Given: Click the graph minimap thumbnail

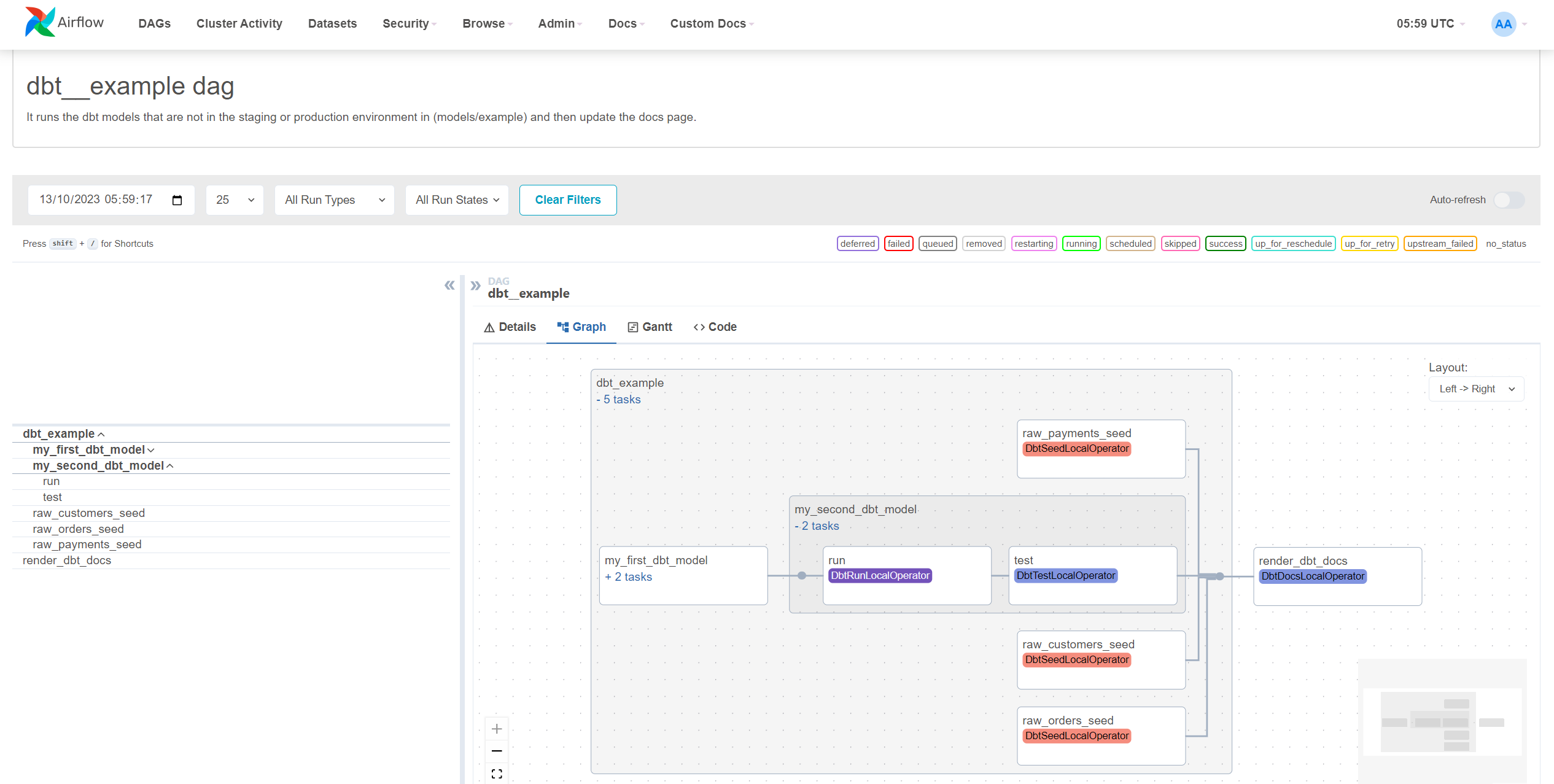Looking at the screenshot, I should [1442, 721].
